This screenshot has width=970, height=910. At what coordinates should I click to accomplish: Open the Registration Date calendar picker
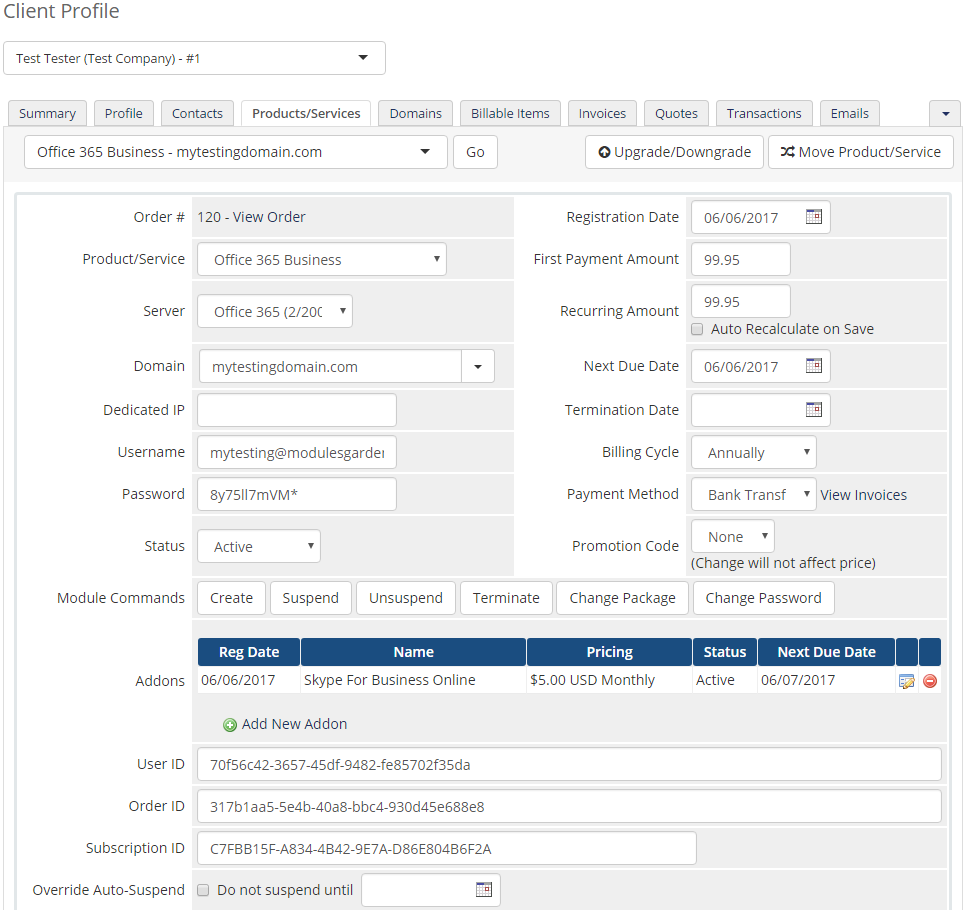coord(813,217)
